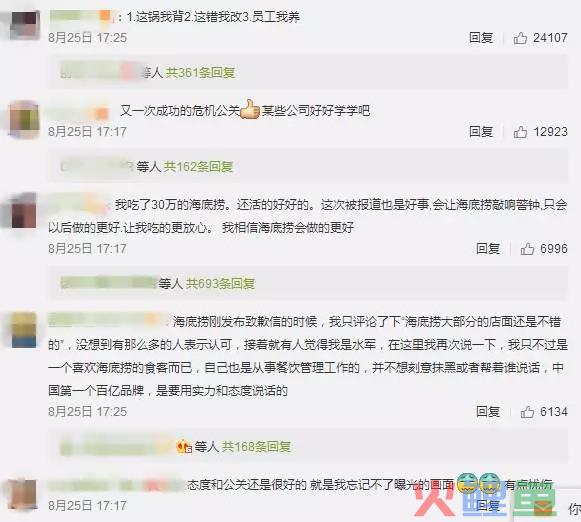Click the thumbs-up emoji in 危机公关 comment

tap(250, 109)
